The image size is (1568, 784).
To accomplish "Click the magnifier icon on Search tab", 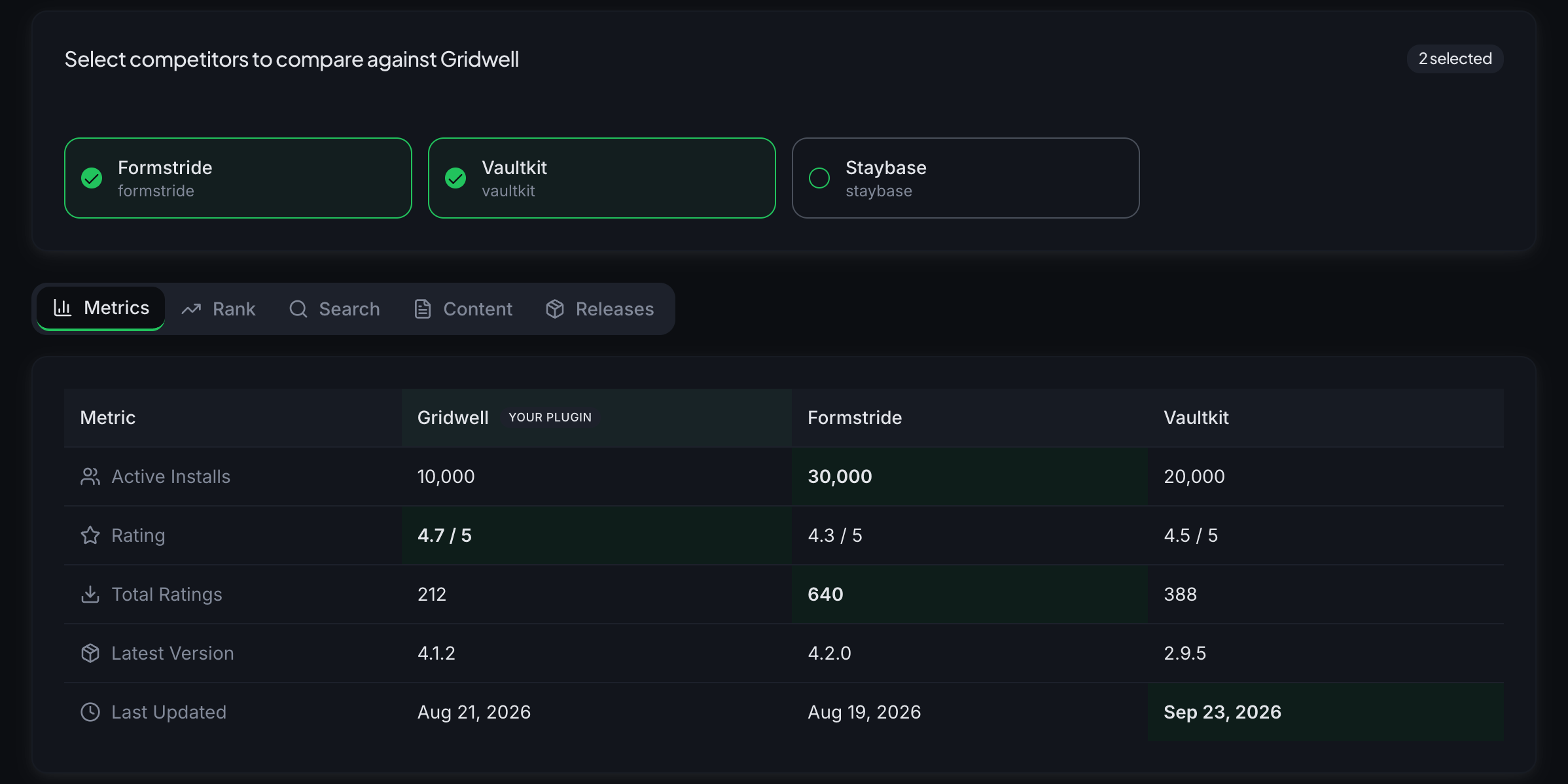I will coord(298,309).
